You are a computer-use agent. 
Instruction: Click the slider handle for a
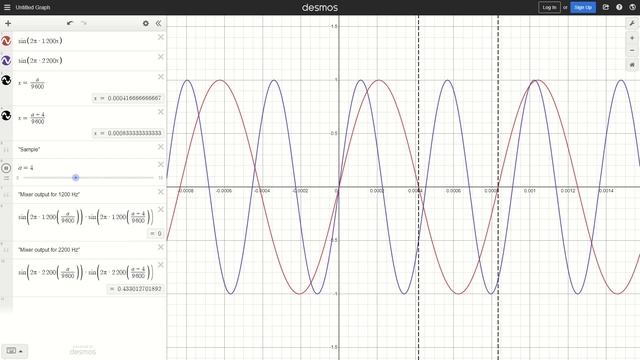76,178
